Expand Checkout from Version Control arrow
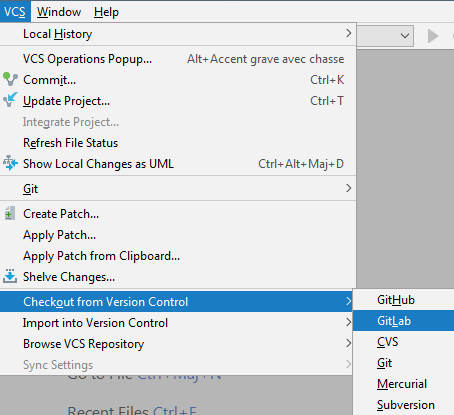Image resolution: width=454 pixels, height=415 pixels. pyautogui.click(x=348, y=301)
